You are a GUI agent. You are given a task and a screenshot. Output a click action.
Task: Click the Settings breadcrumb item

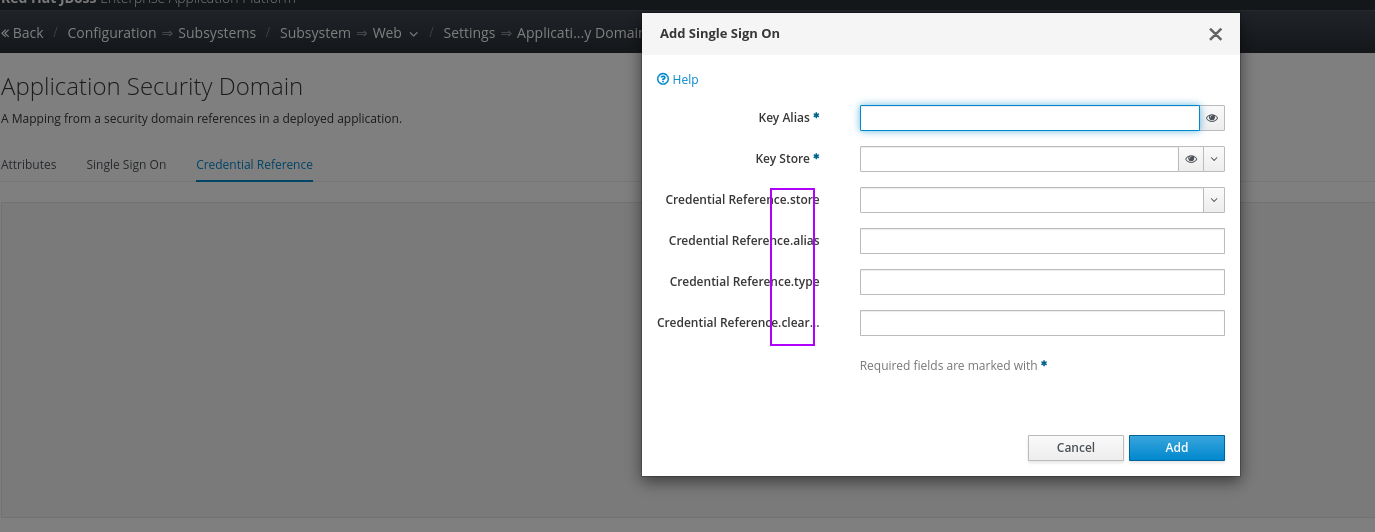[469, 33]
